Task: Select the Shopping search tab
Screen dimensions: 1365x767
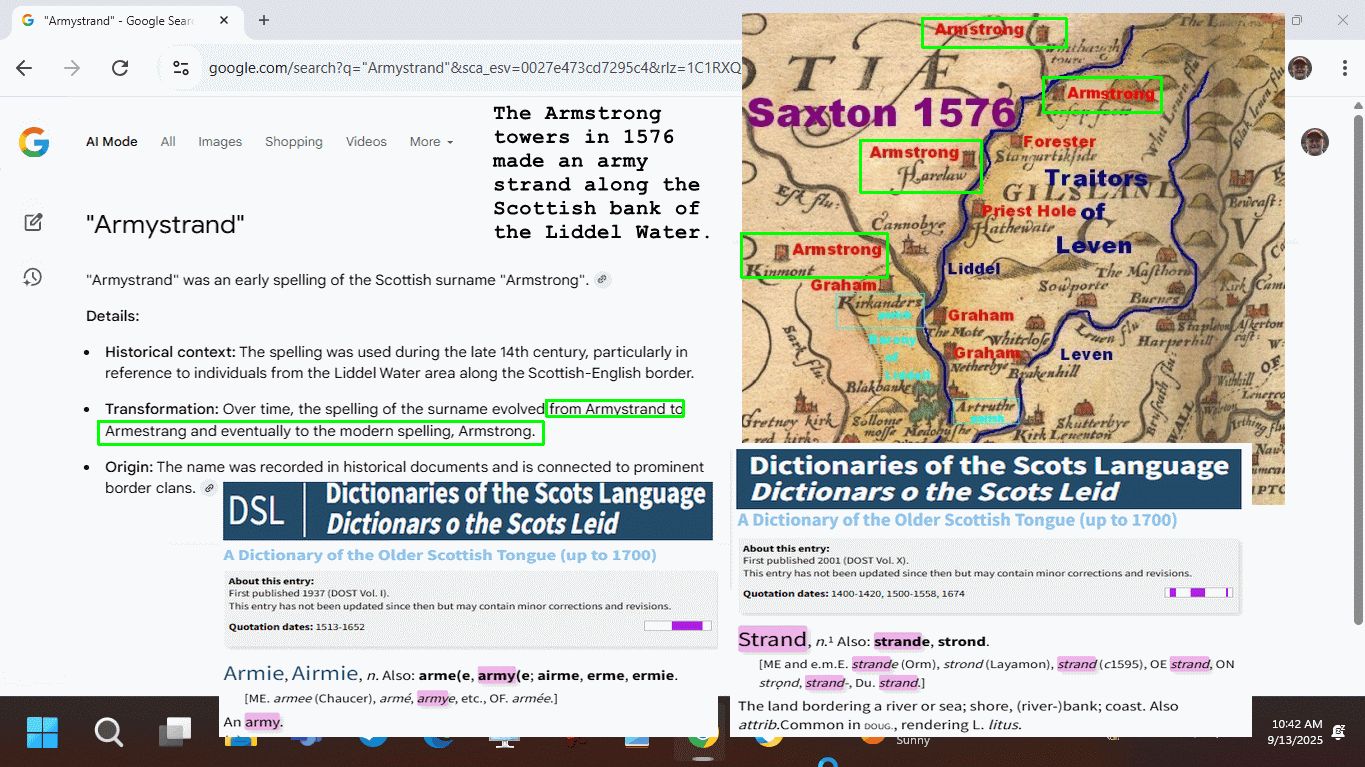Action: 293,142
